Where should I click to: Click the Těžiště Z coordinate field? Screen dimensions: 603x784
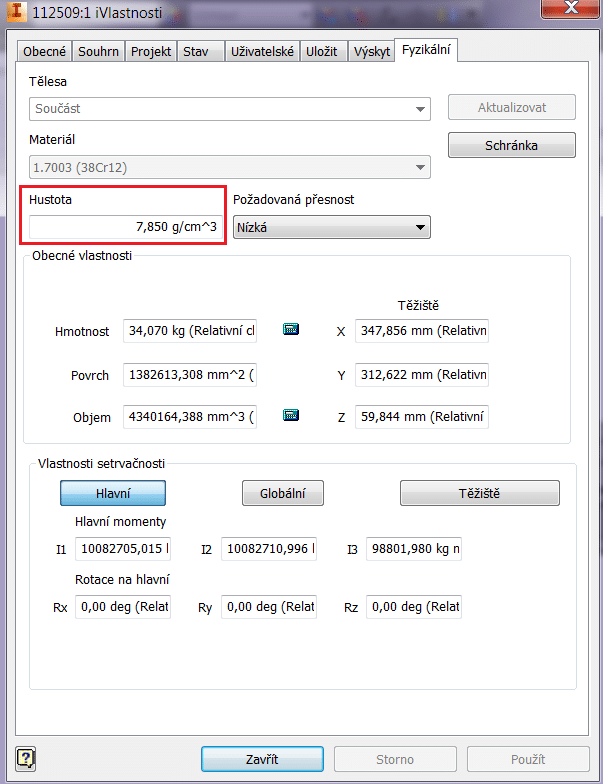(422, 417)
